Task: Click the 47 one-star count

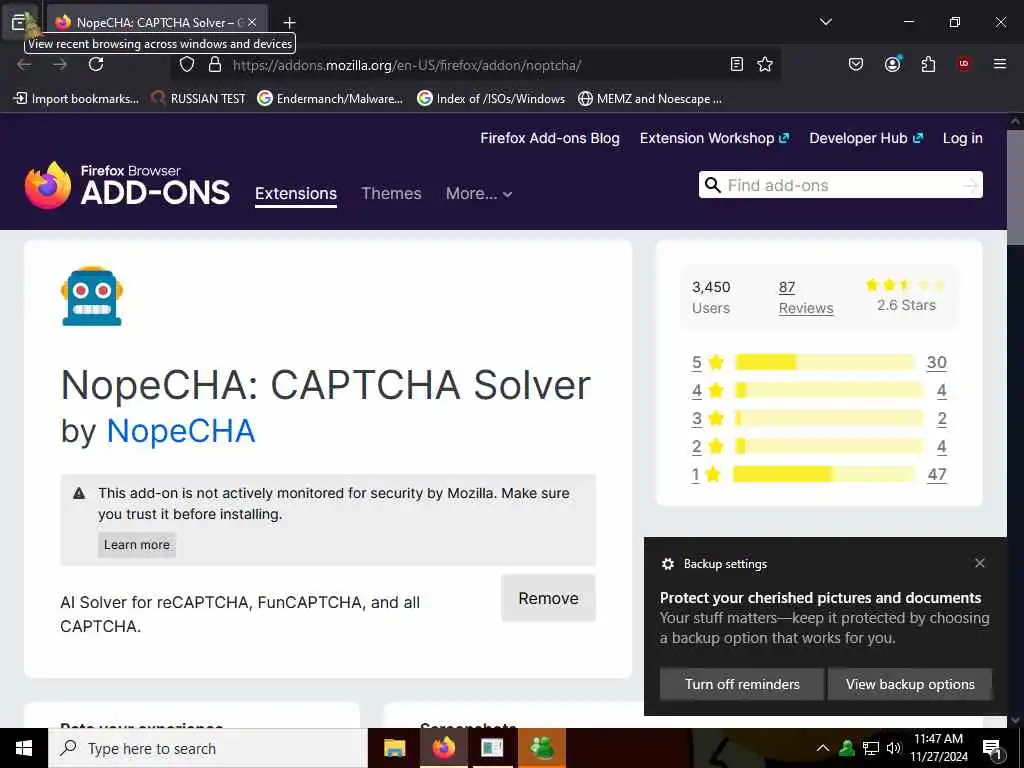Action: [936, 475]
